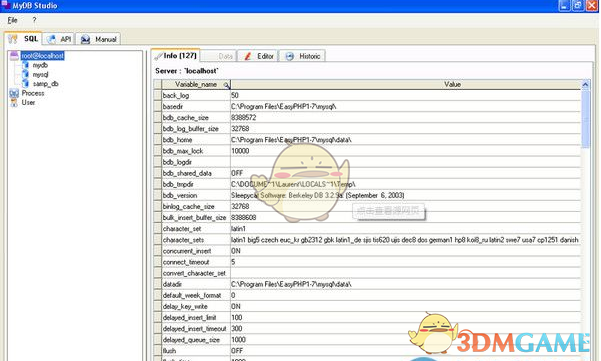Select the bdb_log_buffer_size variable cell
This screenshot has width=601, height=361.
196,129
